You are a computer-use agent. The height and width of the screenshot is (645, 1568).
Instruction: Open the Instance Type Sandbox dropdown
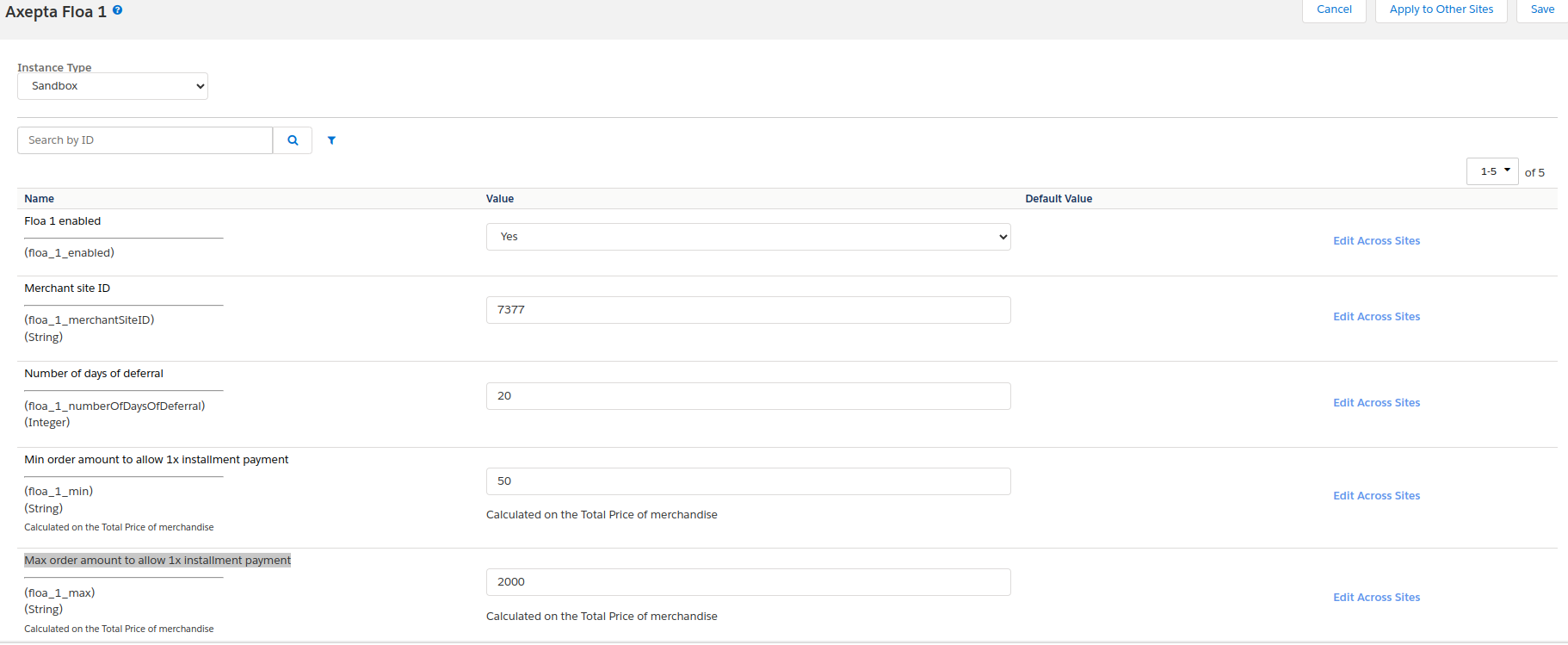click(x=113, y=86)
